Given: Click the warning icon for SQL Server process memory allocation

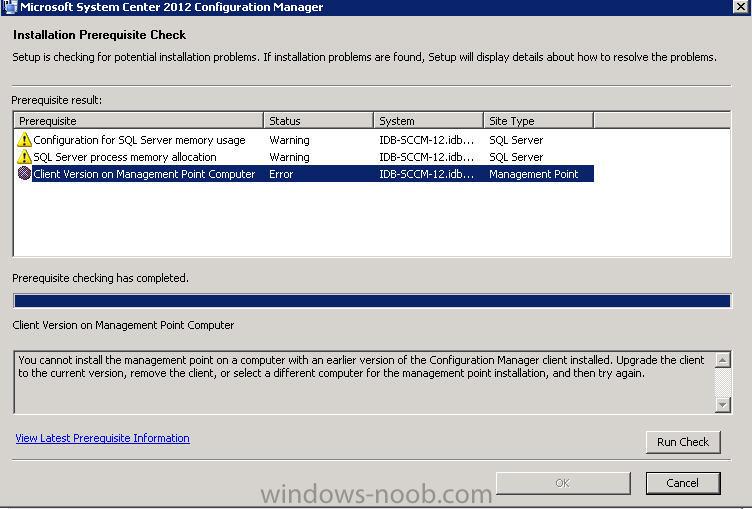Looking at the screenshot, I should pos(24,157).
